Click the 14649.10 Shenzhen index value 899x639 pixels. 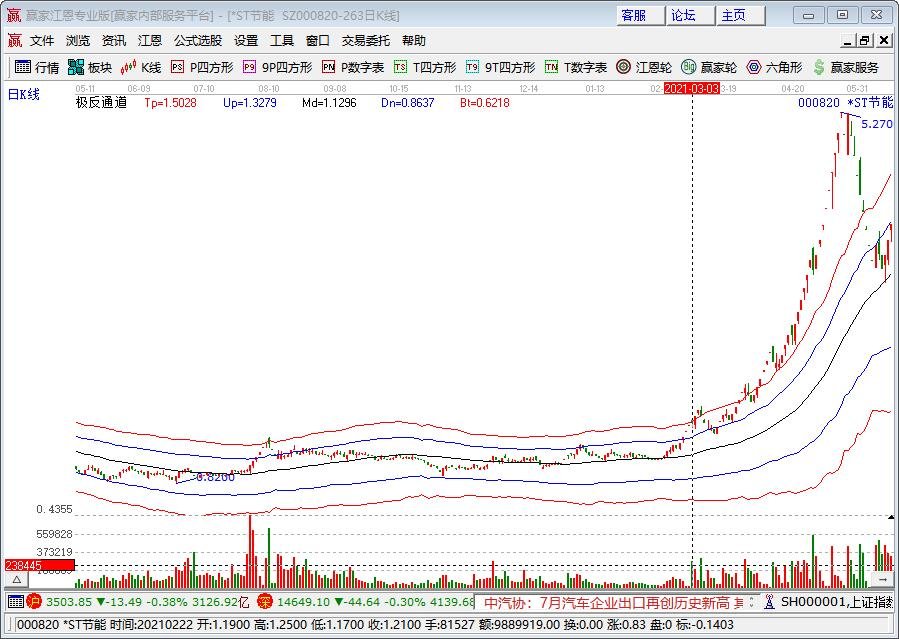click(x=304, y=602)
